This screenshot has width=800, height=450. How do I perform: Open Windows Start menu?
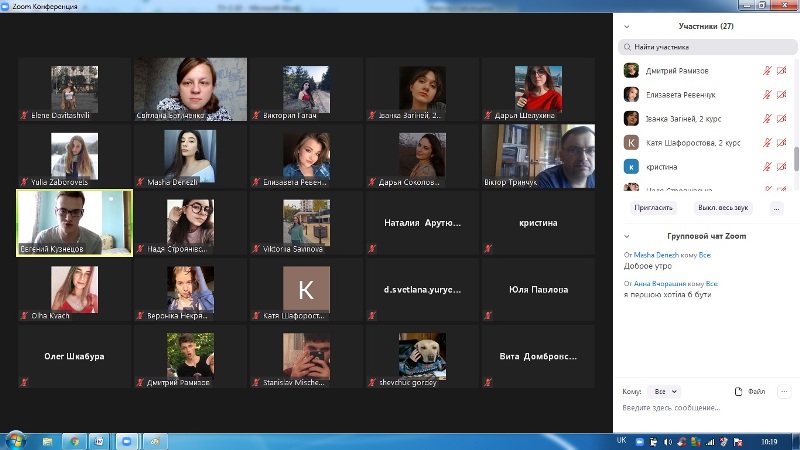[x=15, y=441]
